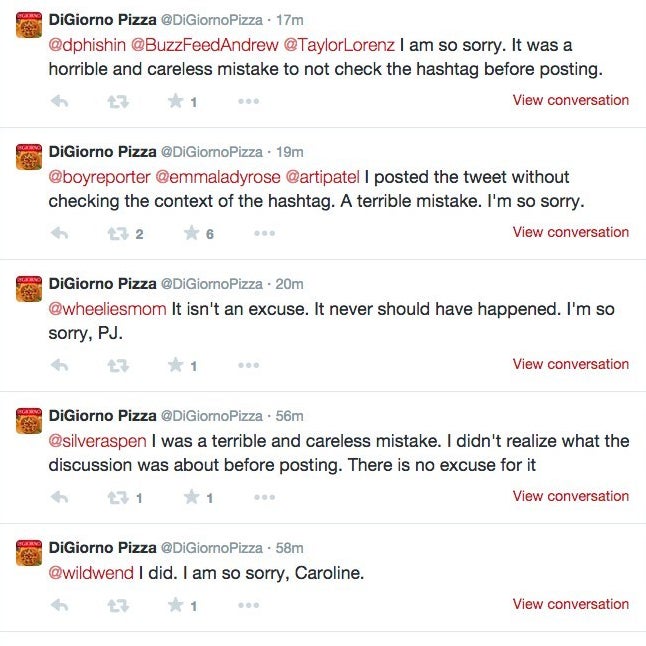The width and height of the screenshot is (646, 646).
Task: View conversation for the 56m tweet
Action: pyautogui.click(x=570, y=496)
